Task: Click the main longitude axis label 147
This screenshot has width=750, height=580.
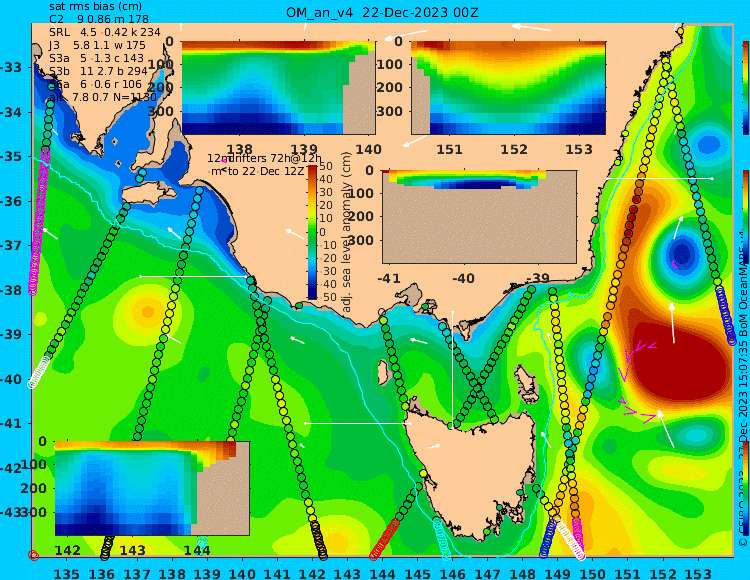Action: tap(487, 574)
